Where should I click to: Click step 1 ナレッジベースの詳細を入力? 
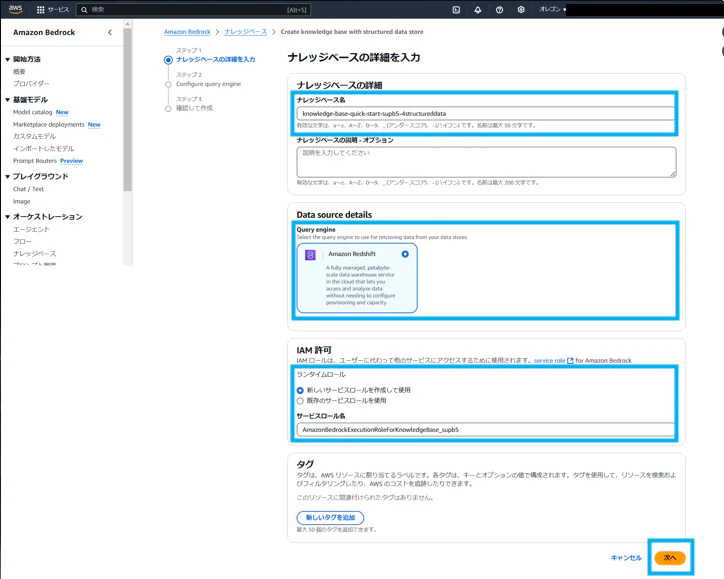[216, 60]
